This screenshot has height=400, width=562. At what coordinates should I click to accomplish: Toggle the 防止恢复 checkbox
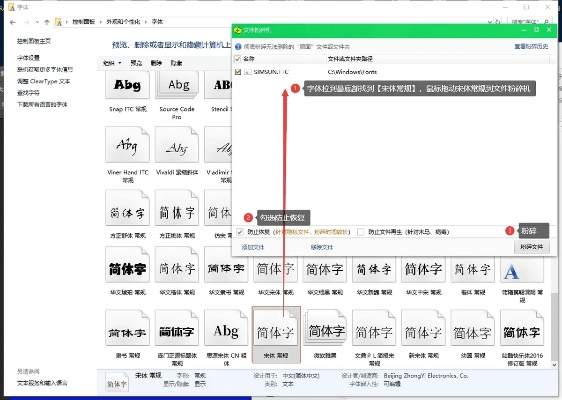click(x=240, y=232)
